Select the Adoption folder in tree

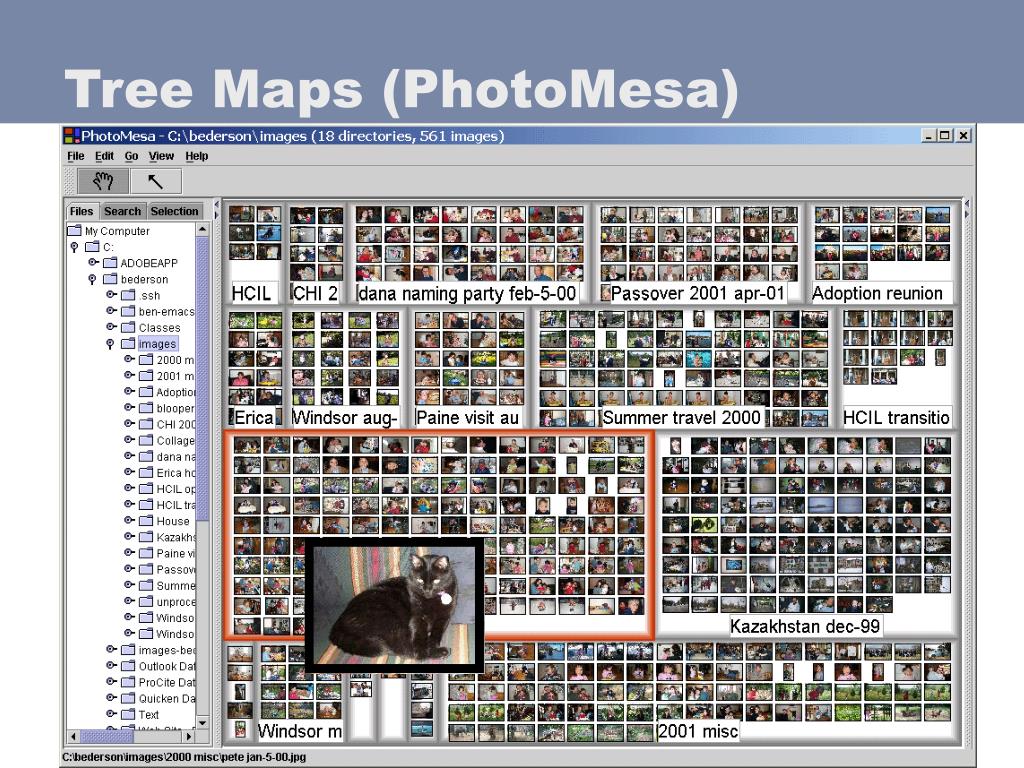point(175,392)
